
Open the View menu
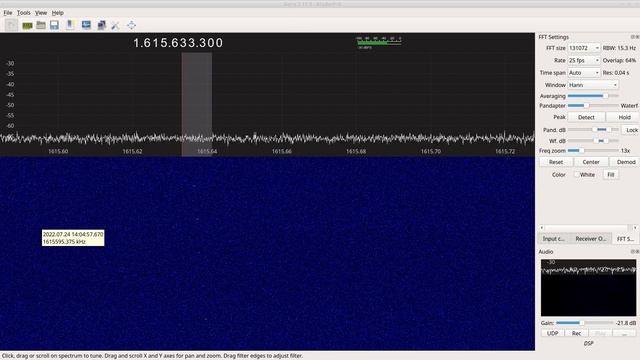pyautogui.click(x=41, y=13)
